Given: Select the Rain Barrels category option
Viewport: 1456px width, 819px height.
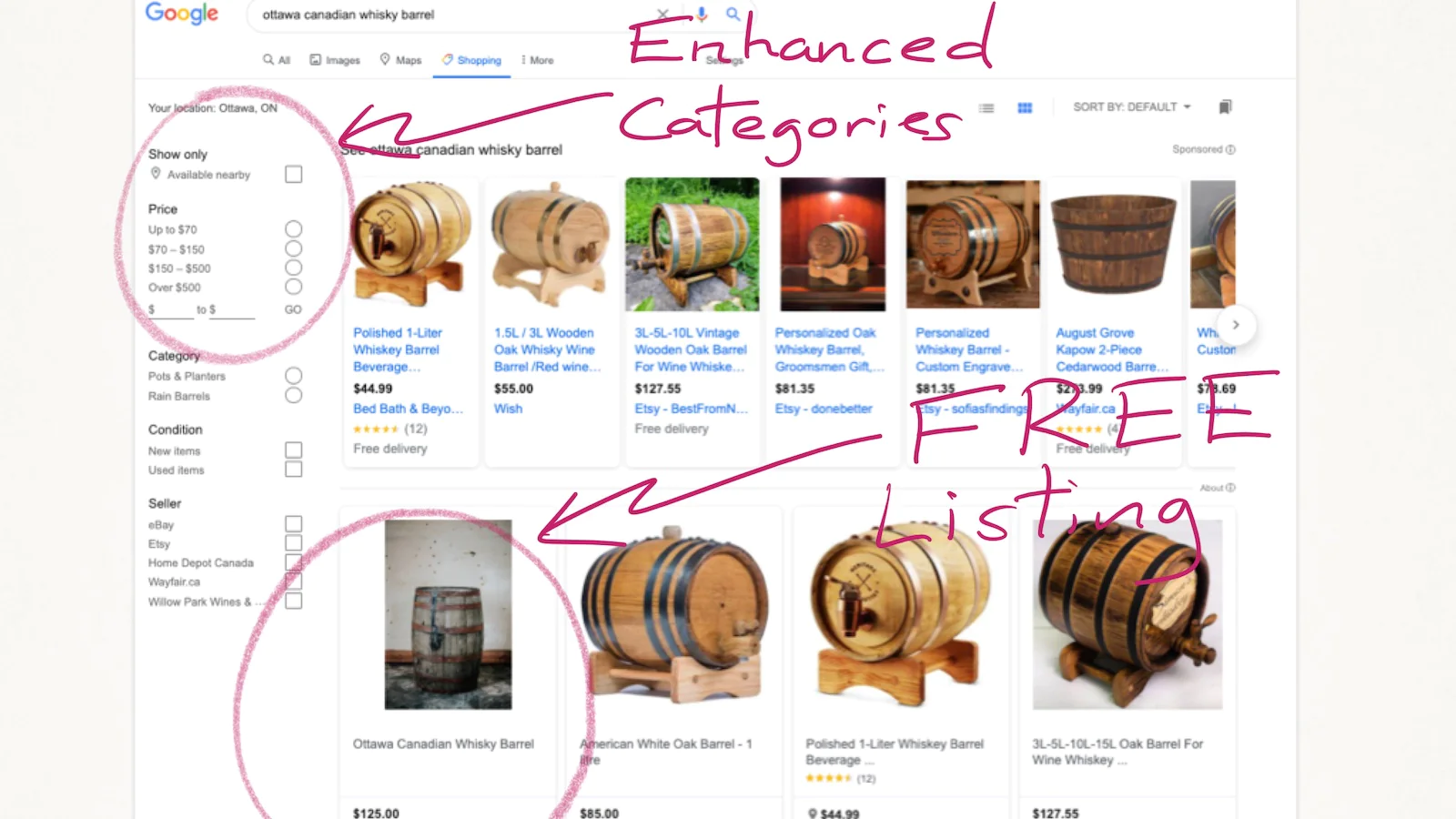Looking at the screenshot, I should pos(293,395).
